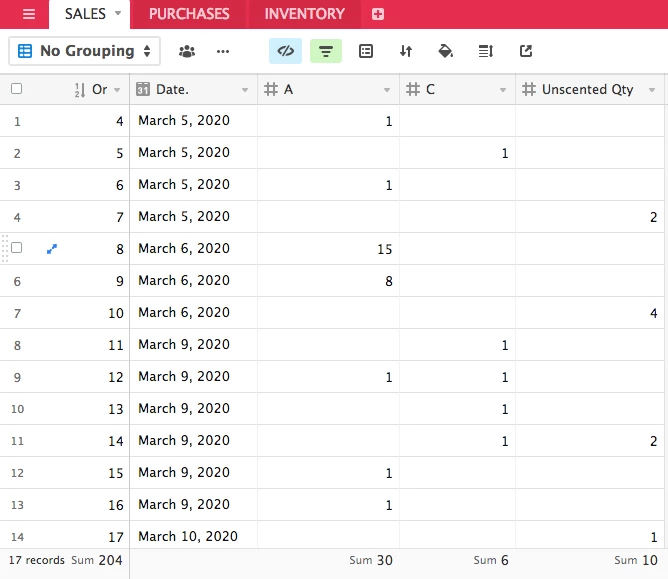
Task: Click the number icon in C header
Action: (413, 89)
